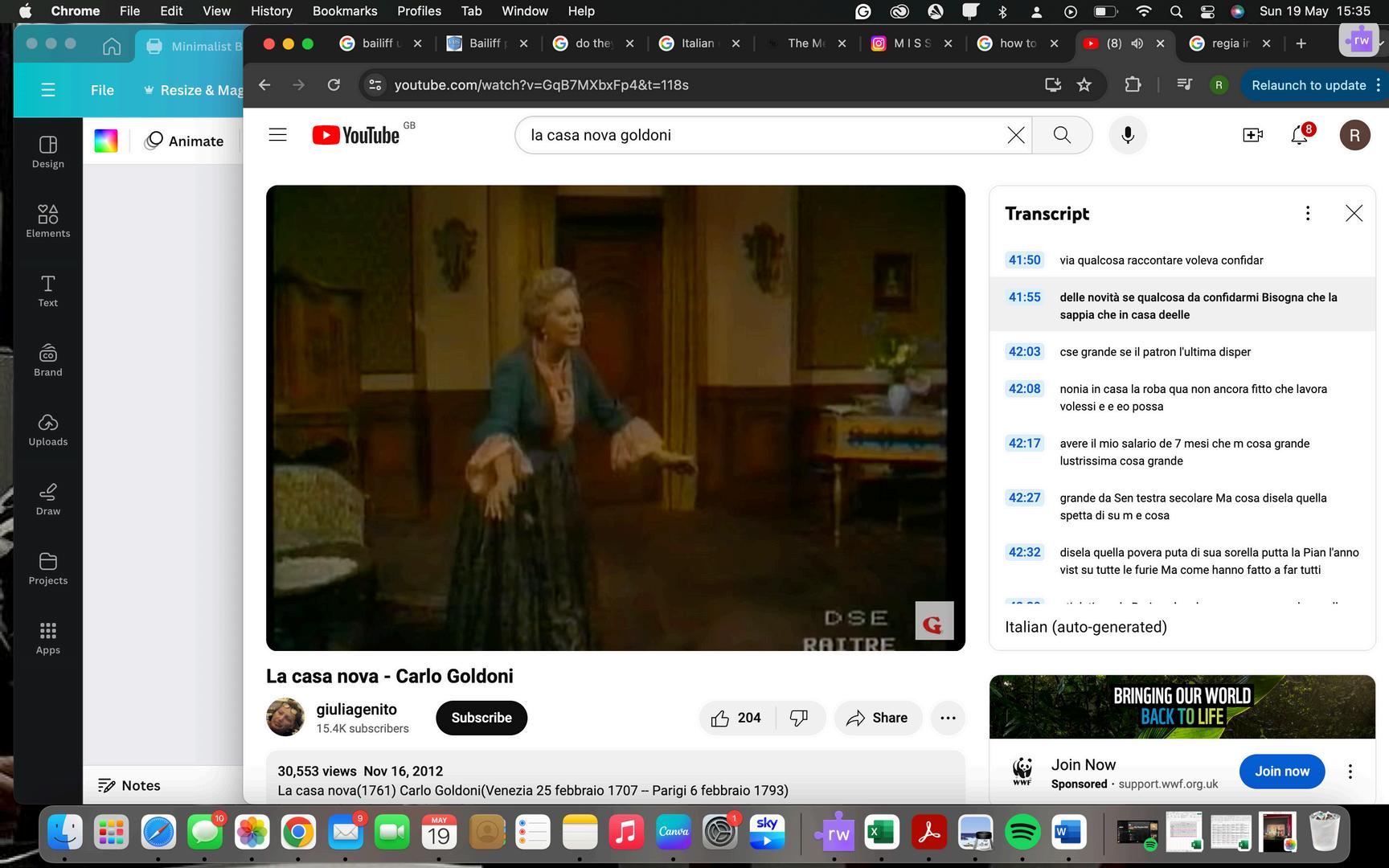Mute the YouTube tab audio icon
1389x868 pixels.
tap(1137, 43)
